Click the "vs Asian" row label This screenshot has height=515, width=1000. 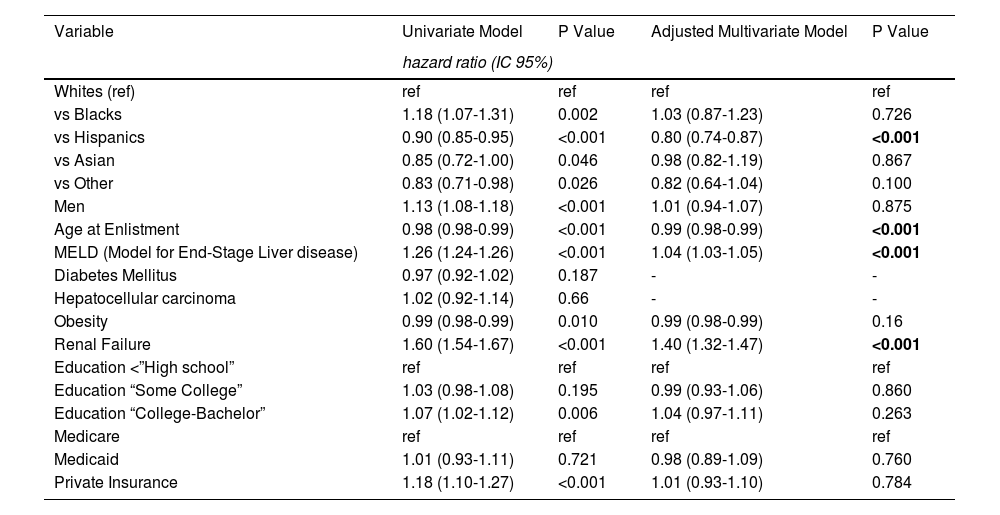pyautogui.click(x=84, y=160)
